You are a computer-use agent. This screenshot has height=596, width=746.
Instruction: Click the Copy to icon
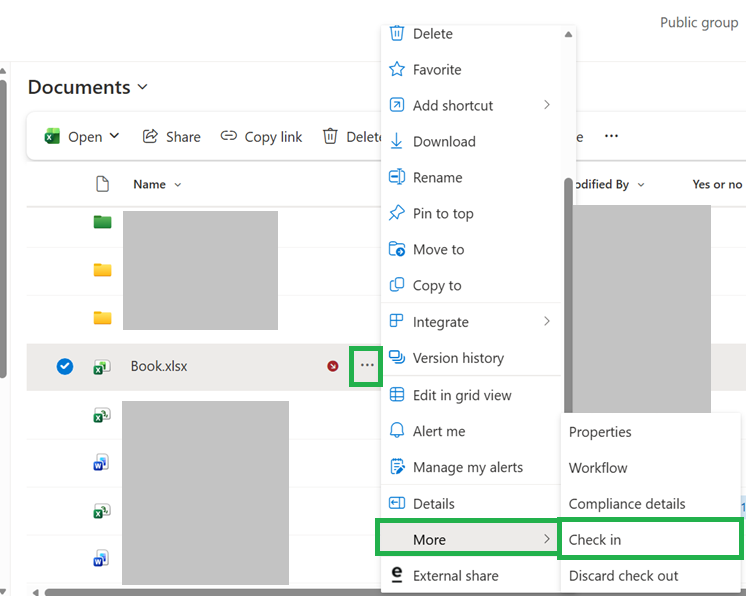[397, 284]
